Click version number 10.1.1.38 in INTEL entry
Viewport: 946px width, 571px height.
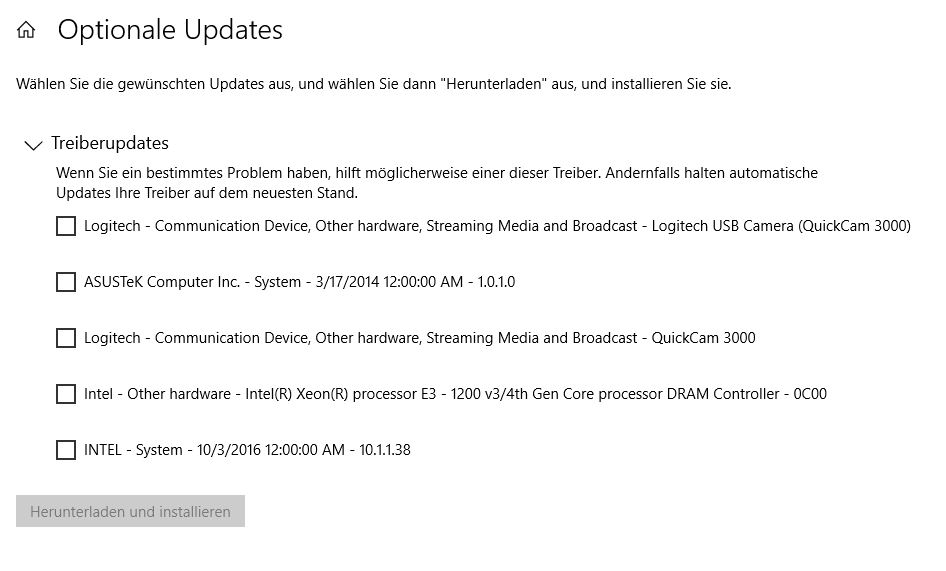point(384,450)
